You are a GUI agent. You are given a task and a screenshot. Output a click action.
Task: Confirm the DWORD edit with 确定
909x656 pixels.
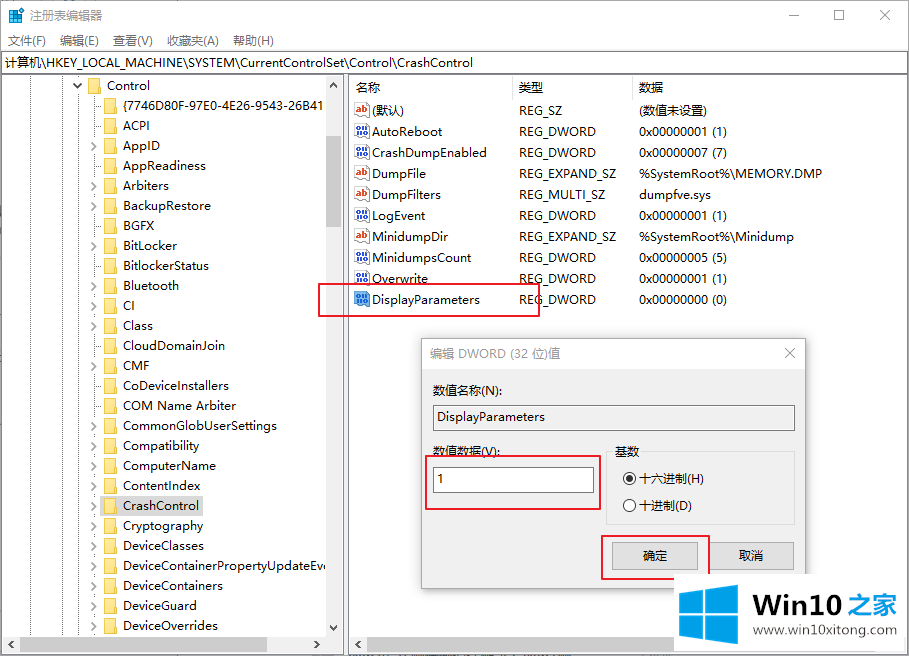coord(655,556)
